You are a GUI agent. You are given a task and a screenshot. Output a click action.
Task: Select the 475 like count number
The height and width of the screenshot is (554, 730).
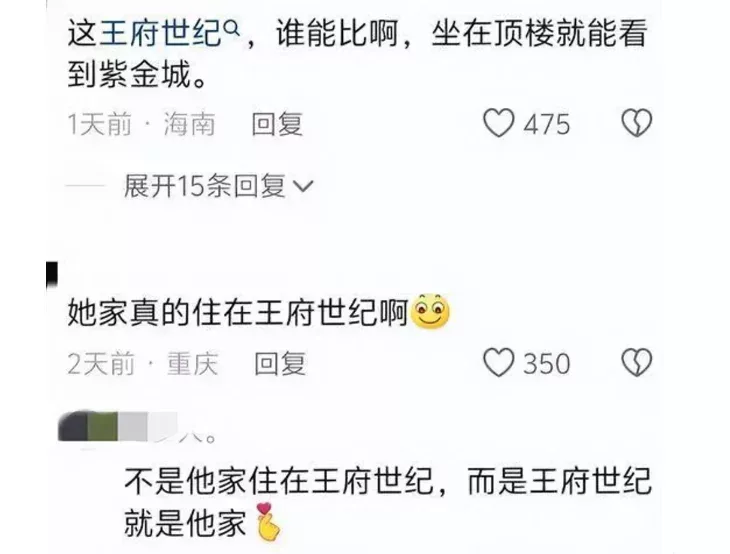click(x=547, y=124)
